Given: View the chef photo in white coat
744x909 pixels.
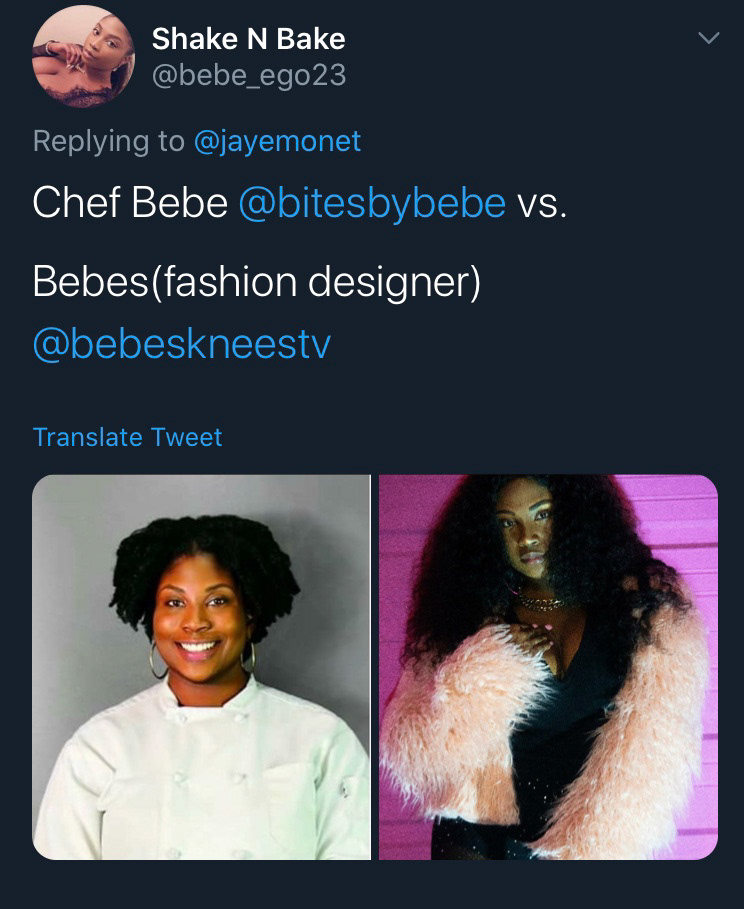Looking at the screenshot, I should [x=201, y=667].
